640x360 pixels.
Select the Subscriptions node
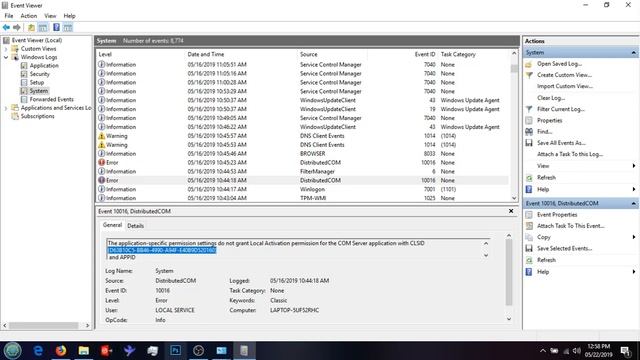click(38, 116)
